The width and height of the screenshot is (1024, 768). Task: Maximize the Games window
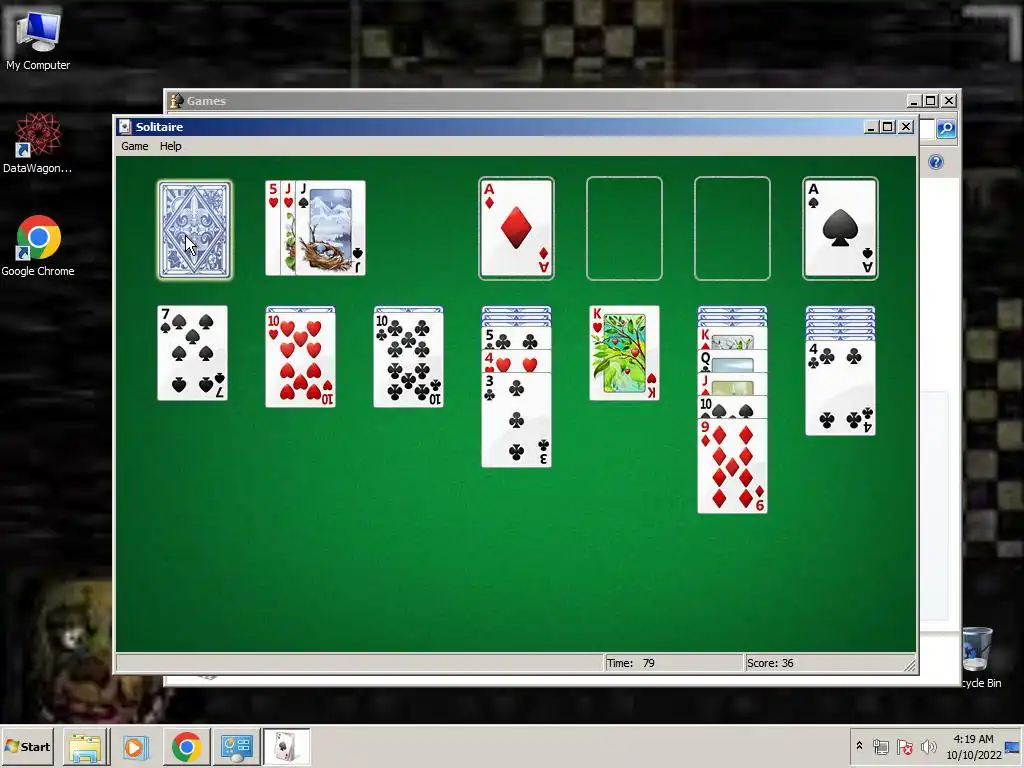pyautogui.click(x=931, y=101)
